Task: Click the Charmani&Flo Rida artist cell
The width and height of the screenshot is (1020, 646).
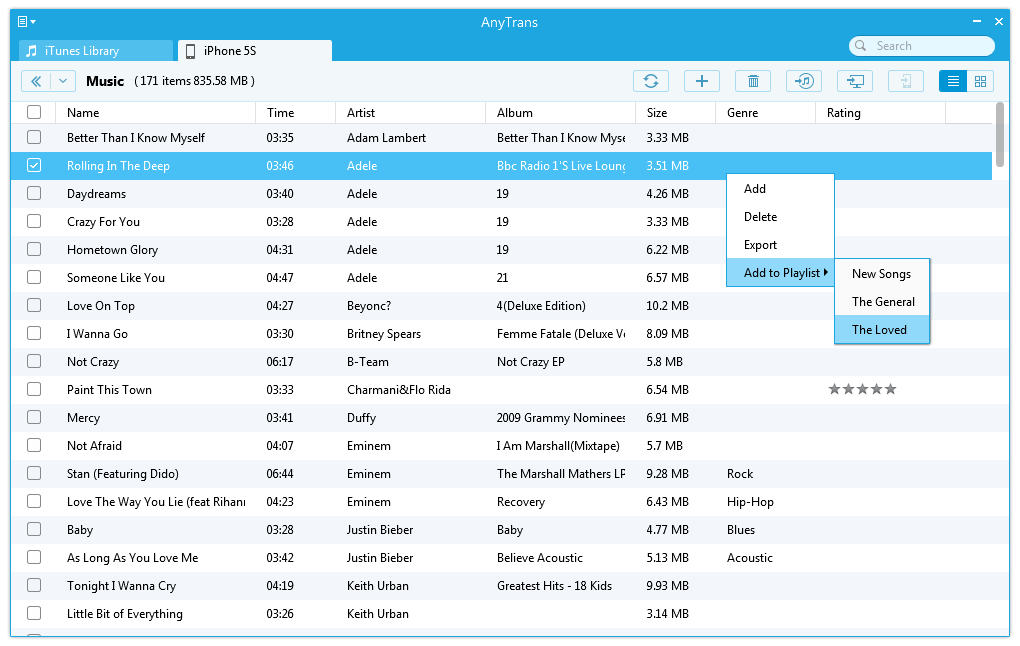Action: (x=399, y=390)
